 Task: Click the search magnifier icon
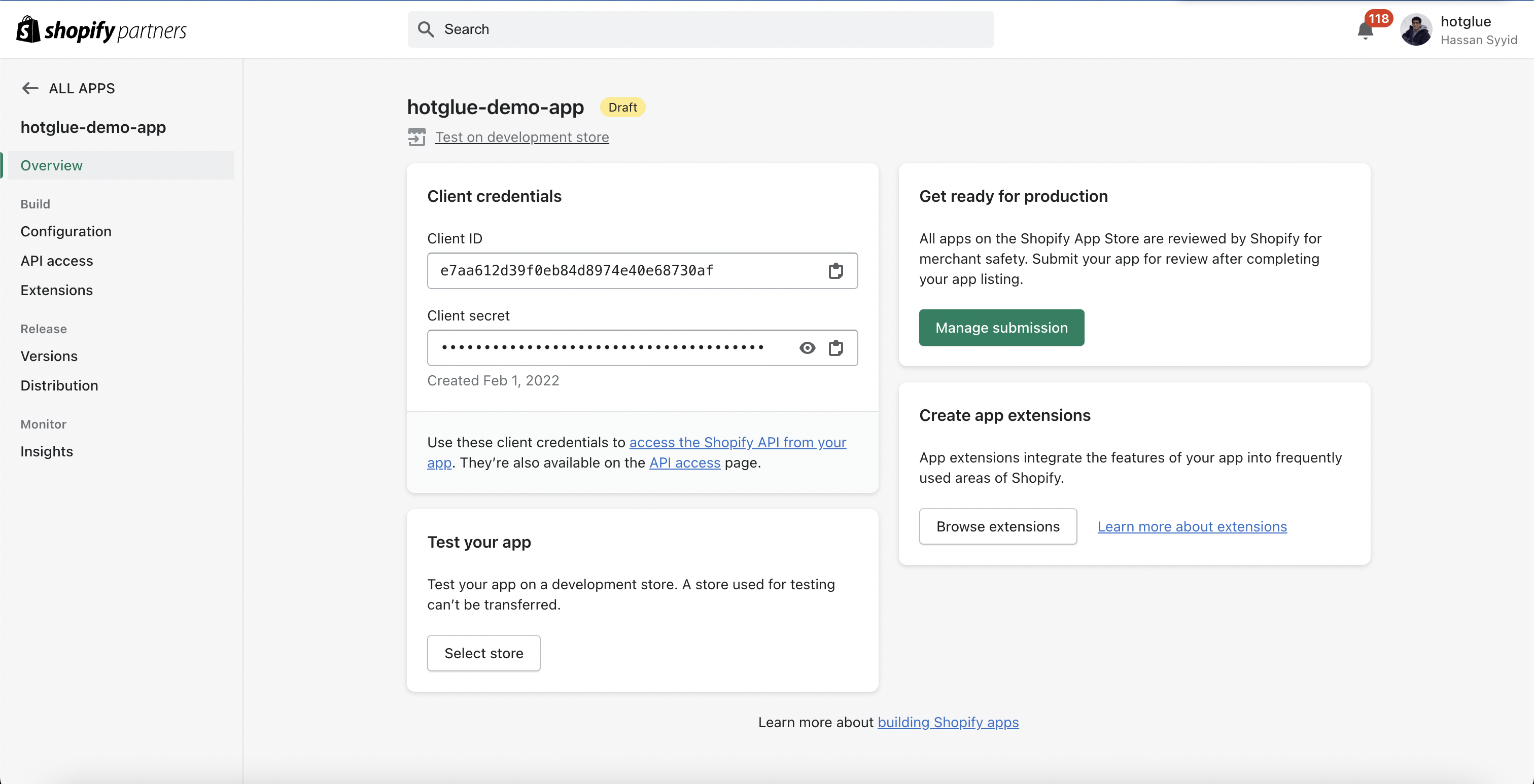(x=426, y=29)
